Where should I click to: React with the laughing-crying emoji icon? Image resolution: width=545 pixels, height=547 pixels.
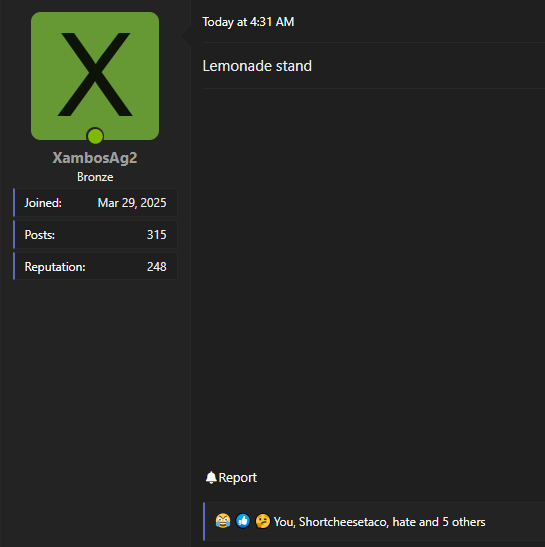(223, 521)
